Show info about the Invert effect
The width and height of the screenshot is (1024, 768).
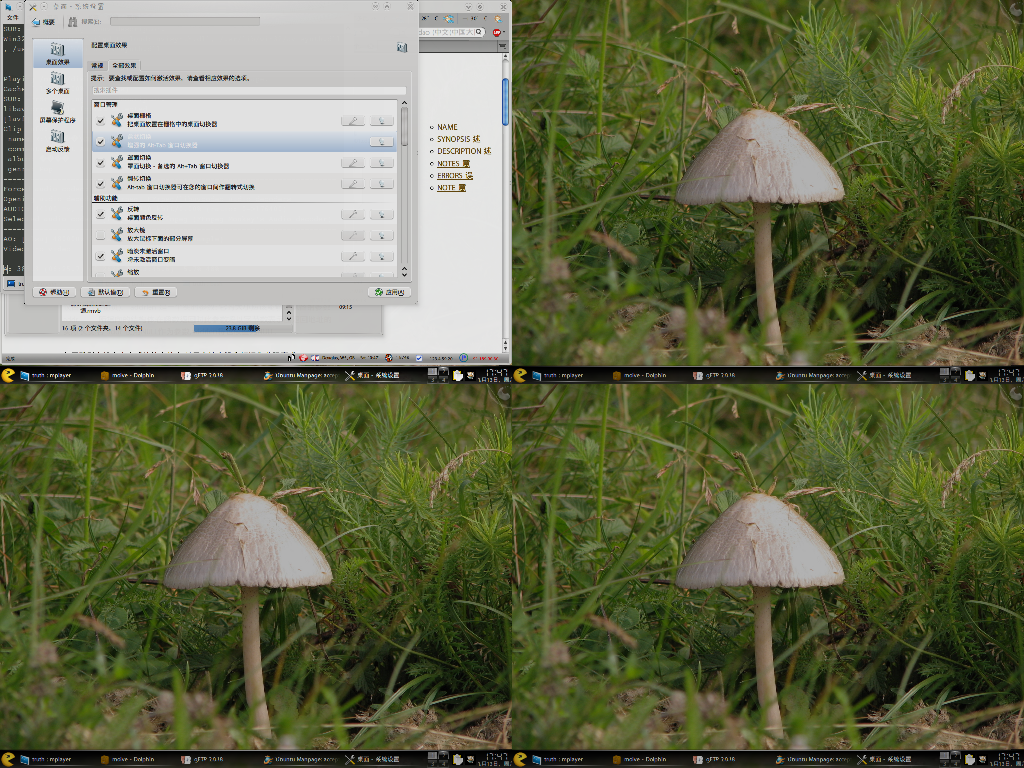click(381, 214)
